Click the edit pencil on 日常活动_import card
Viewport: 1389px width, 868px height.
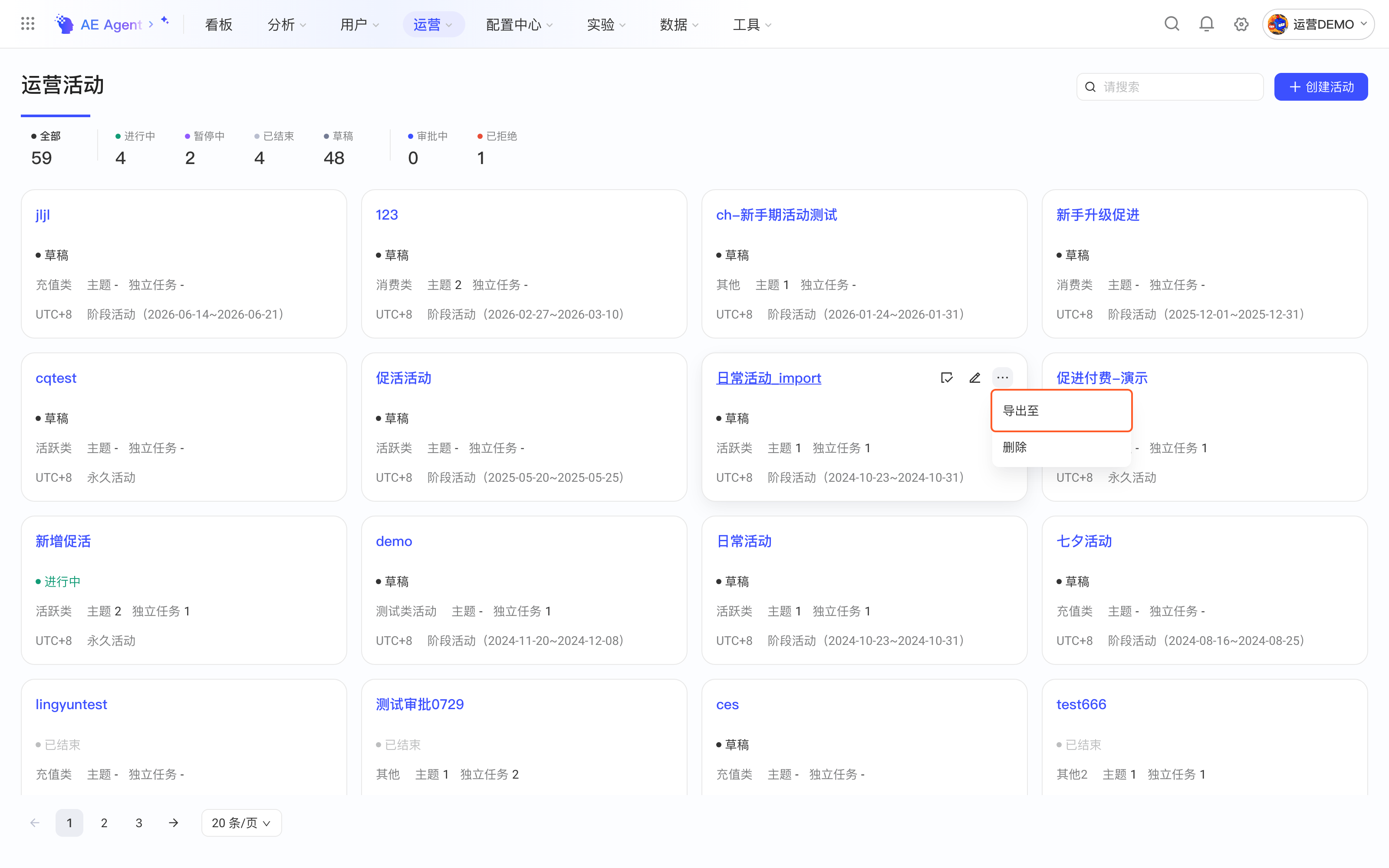point(974,378)
